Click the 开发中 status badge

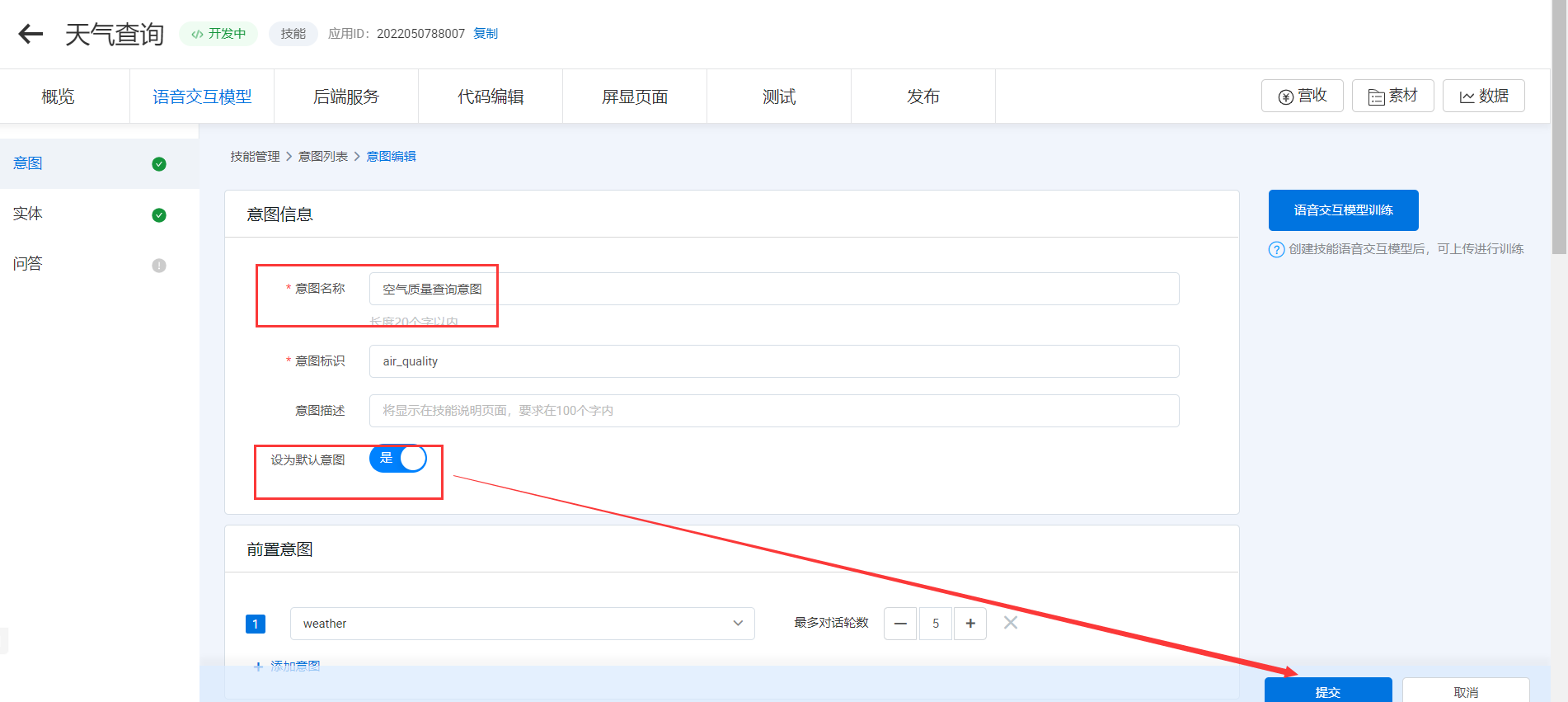[x=219, y=34]
